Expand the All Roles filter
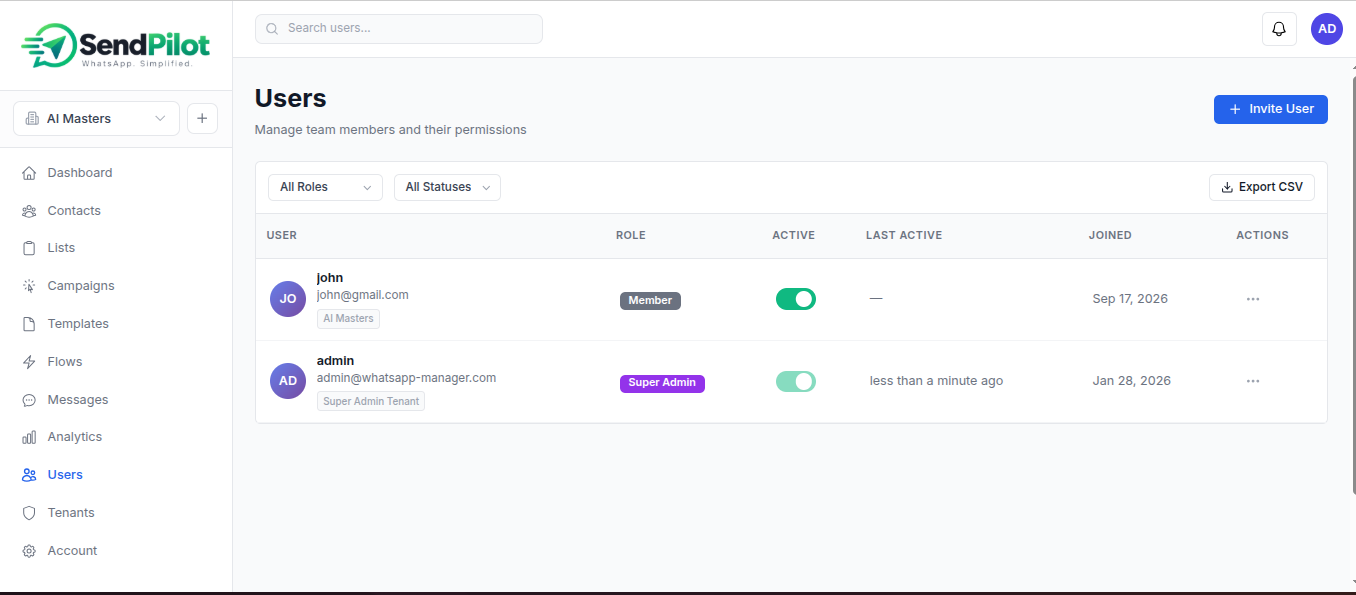 coord(325,187)
